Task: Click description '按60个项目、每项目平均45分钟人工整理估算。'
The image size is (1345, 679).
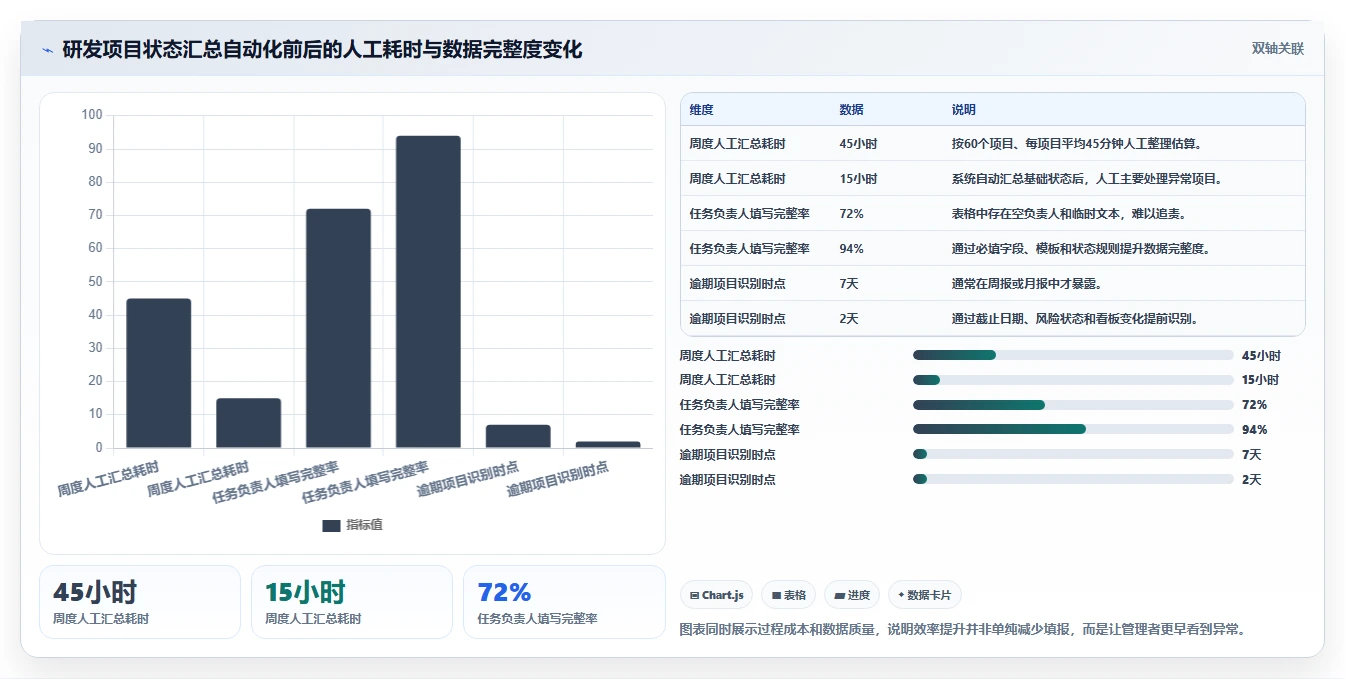Action: click(1076, 144)
